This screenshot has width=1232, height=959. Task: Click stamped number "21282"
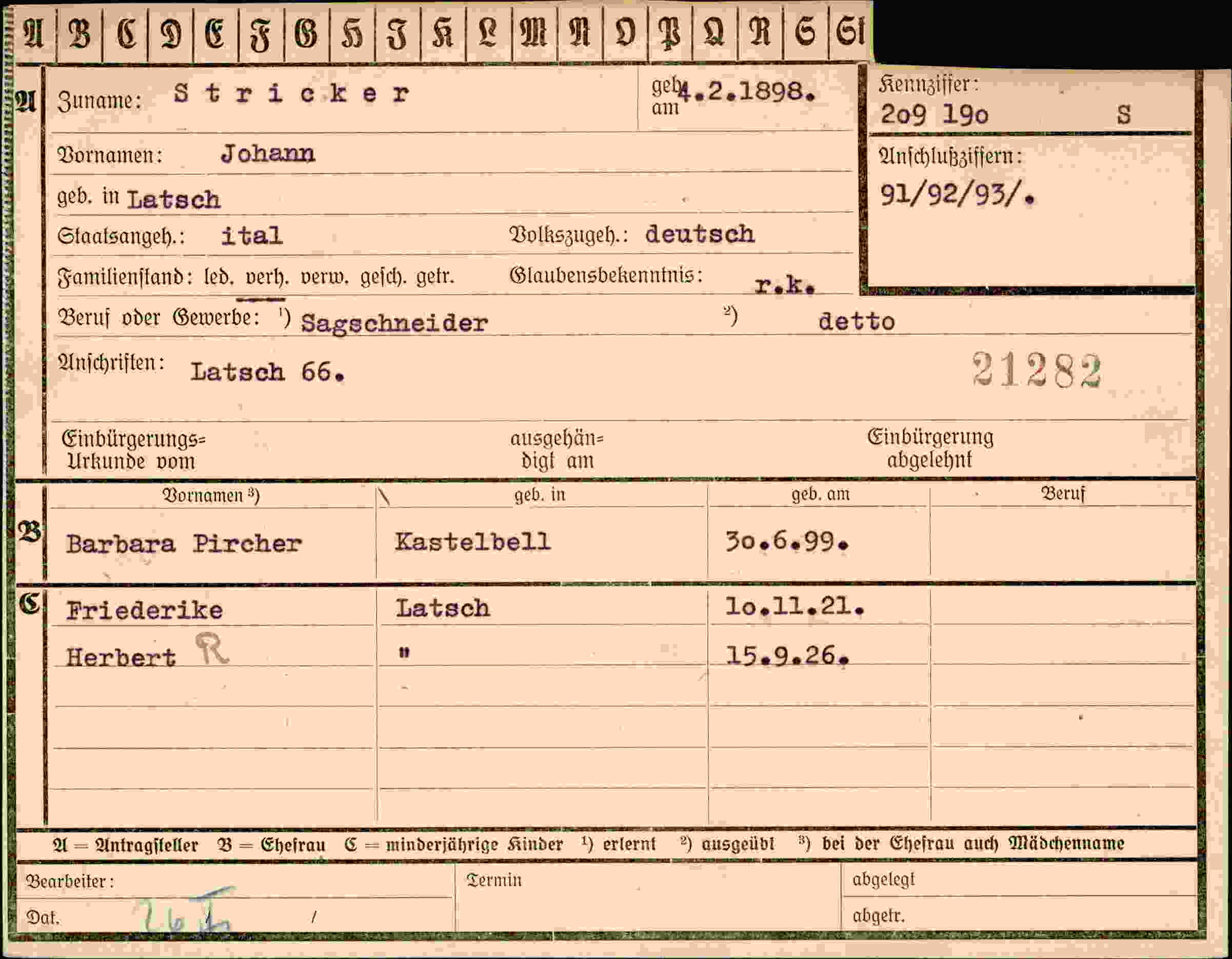click(x=1037, y=370)
